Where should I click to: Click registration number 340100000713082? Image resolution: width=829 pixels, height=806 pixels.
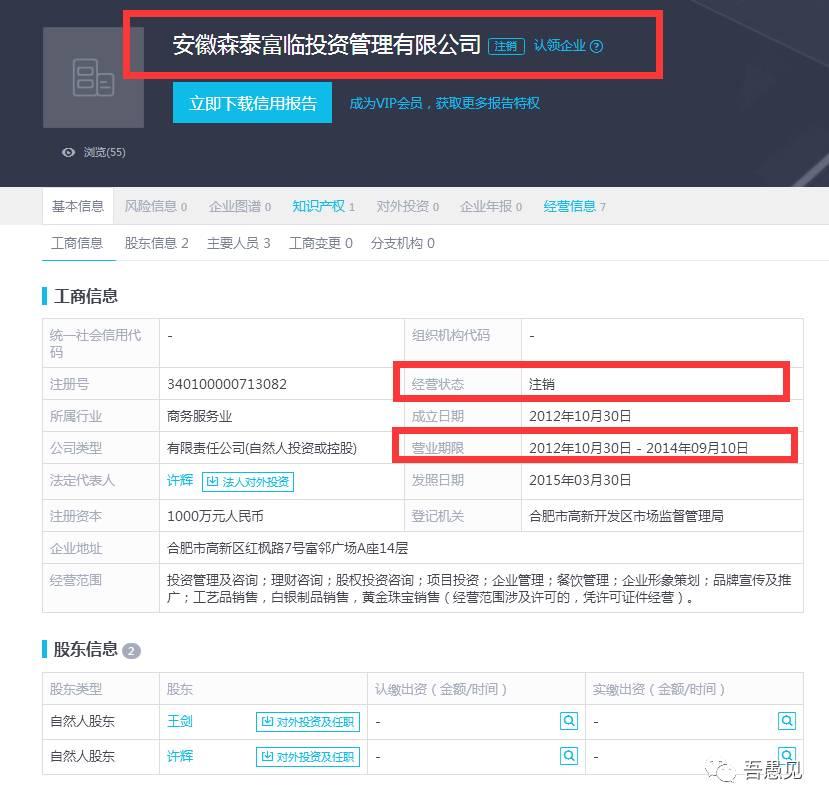227,384
